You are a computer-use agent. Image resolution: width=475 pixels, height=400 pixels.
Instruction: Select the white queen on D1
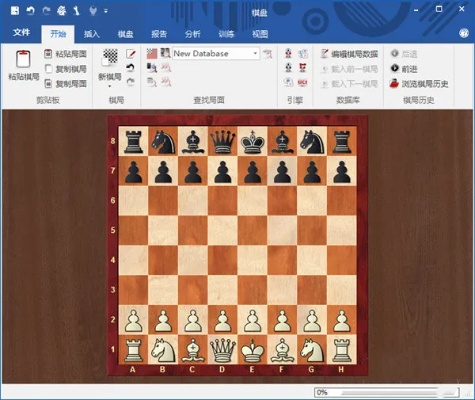click(x=223, y=350)
